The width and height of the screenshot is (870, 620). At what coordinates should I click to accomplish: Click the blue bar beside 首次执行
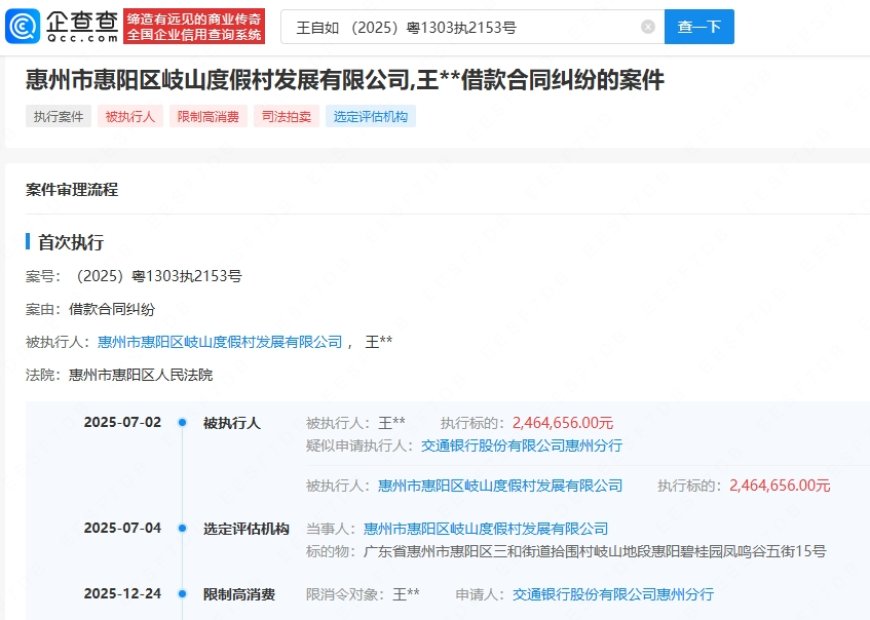(29, 241)
